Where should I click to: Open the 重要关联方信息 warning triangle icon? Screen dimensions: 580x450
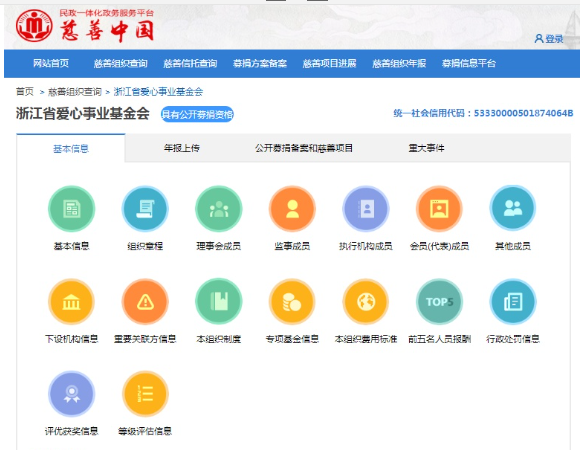point(145,302)
